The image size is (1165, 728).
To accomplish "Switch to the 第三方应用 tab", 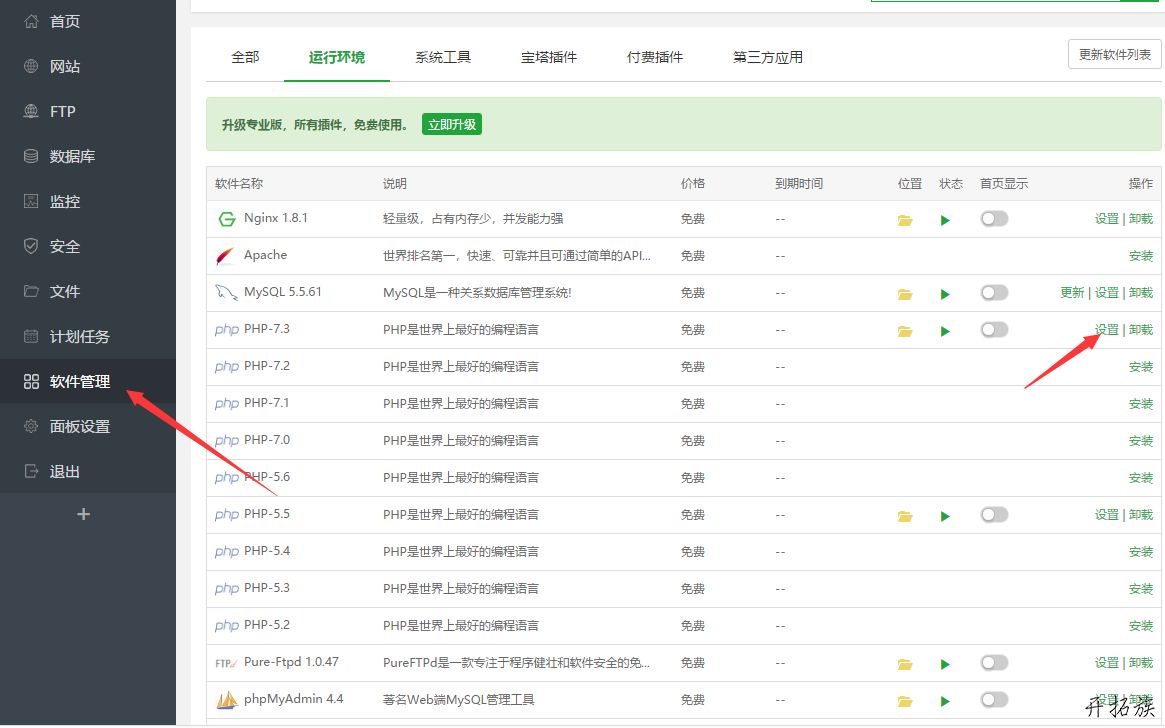I will click(x=768, y=57).
